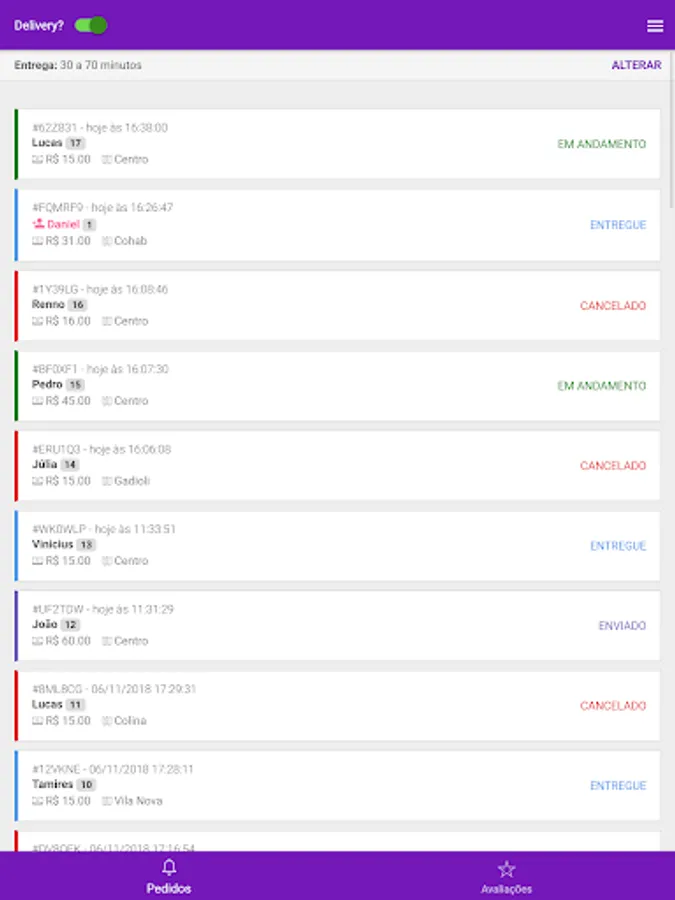Click ENTREGUE status on Tamires order
675x900 pixels.
coord(618,786)
